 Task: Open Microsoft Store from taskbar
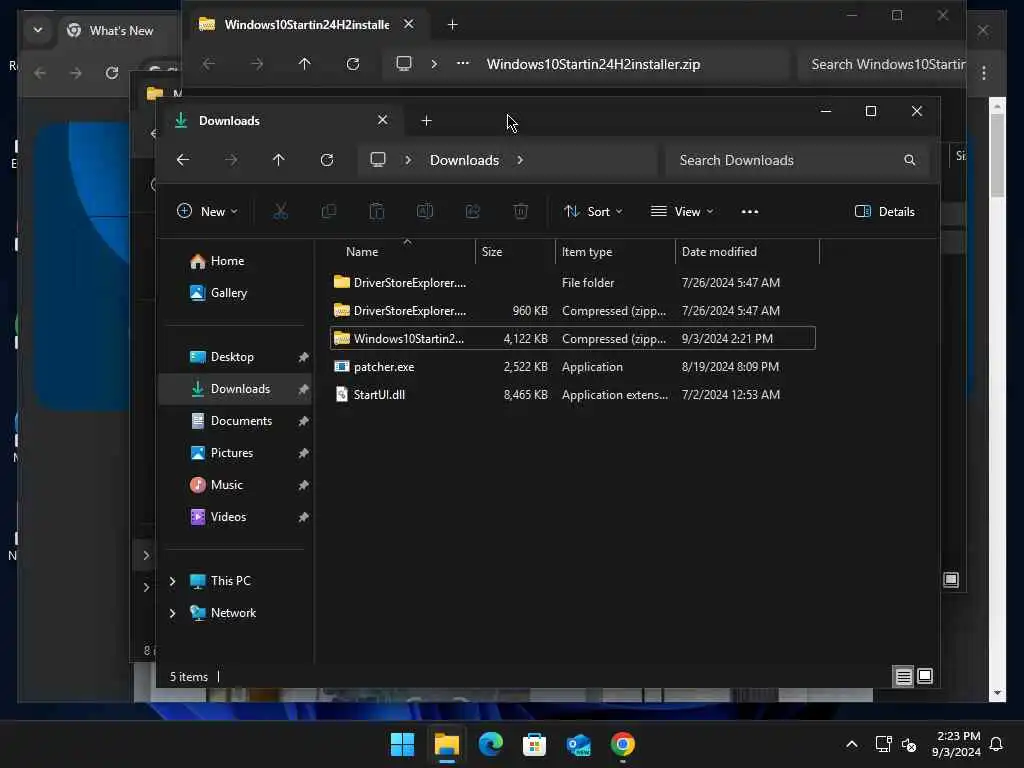534,744
